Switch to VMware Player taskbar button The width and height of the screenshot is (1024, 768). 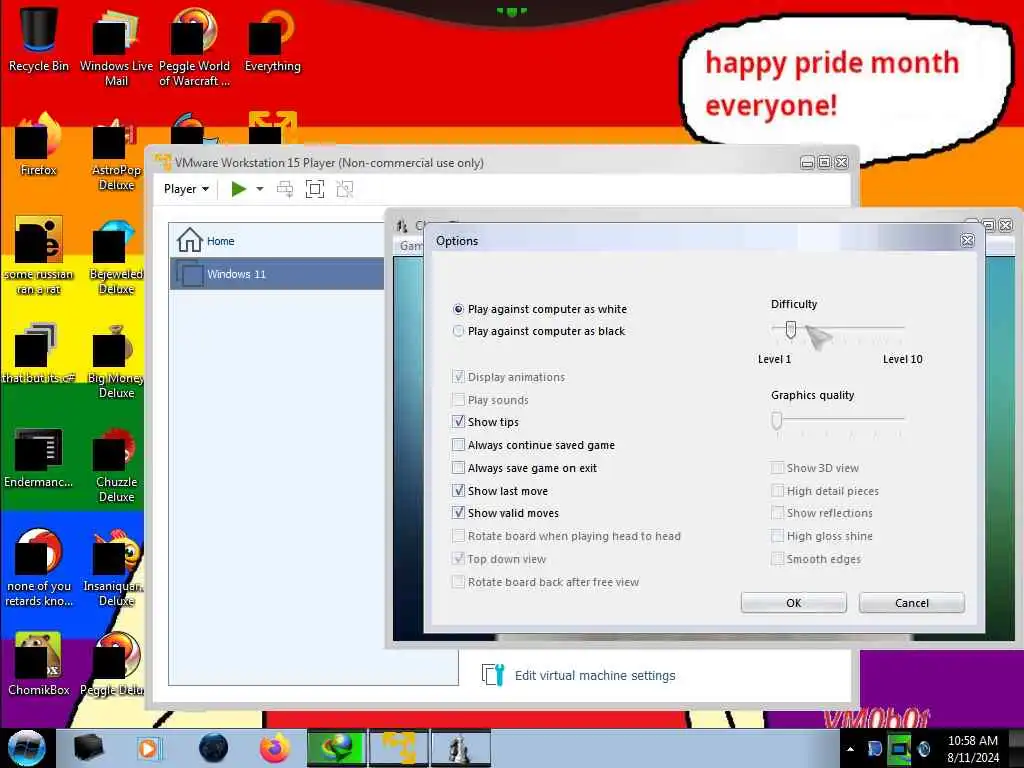click(x=398, y=748)
